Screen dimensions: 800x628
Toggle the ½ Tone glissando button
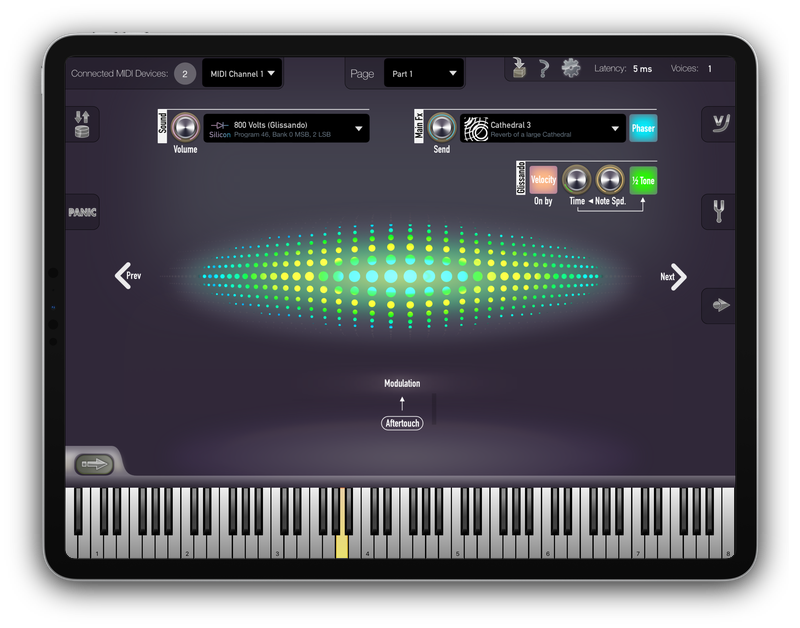point(643,180)
